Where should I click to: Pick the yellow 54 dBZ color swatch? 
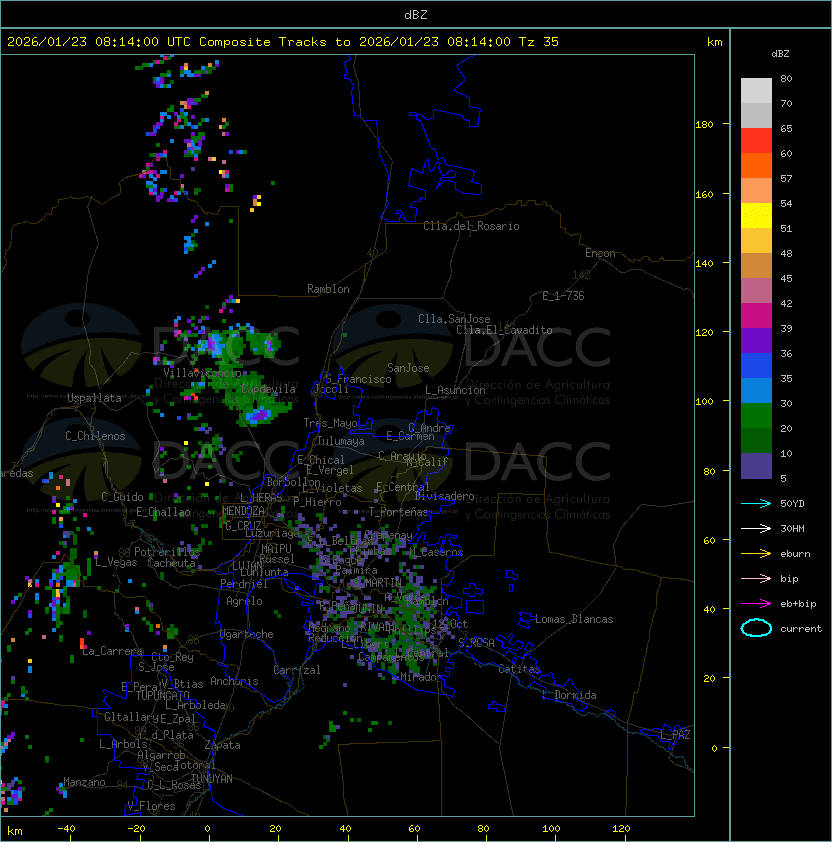(x=756, y=215)
